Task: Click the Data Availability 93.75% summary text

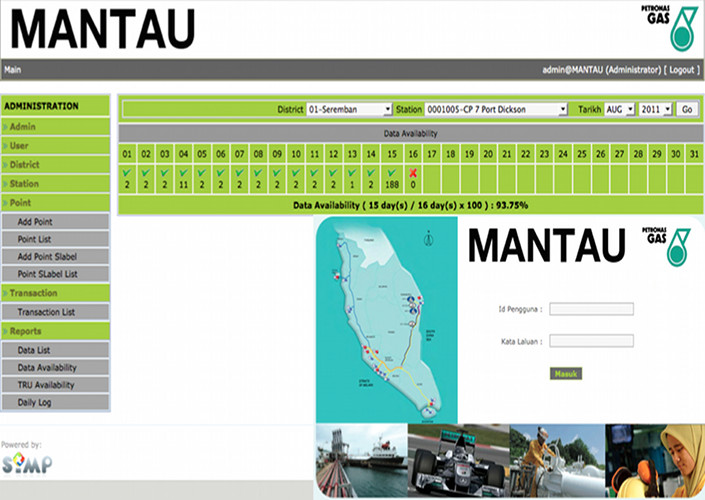Action: click(411, 205)
